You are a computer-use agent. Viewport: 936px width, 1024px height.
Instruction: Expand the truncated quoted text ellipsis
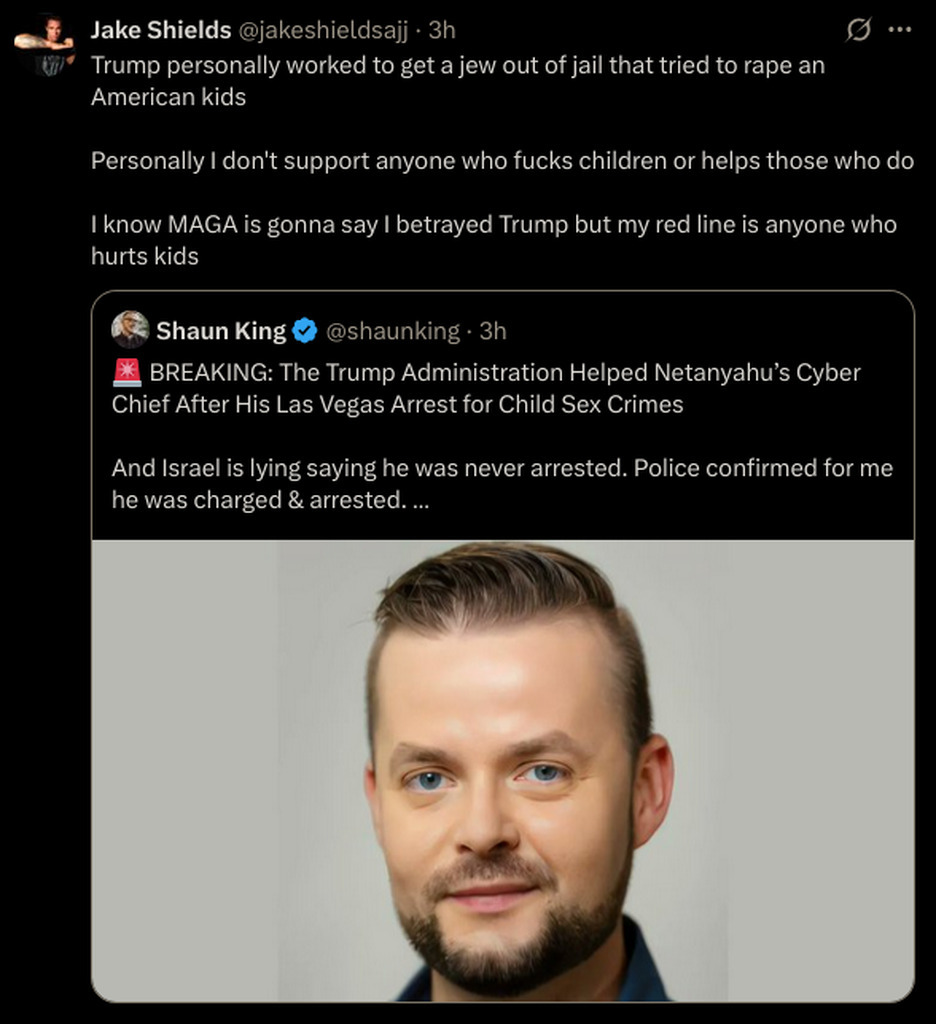[421, 500]
